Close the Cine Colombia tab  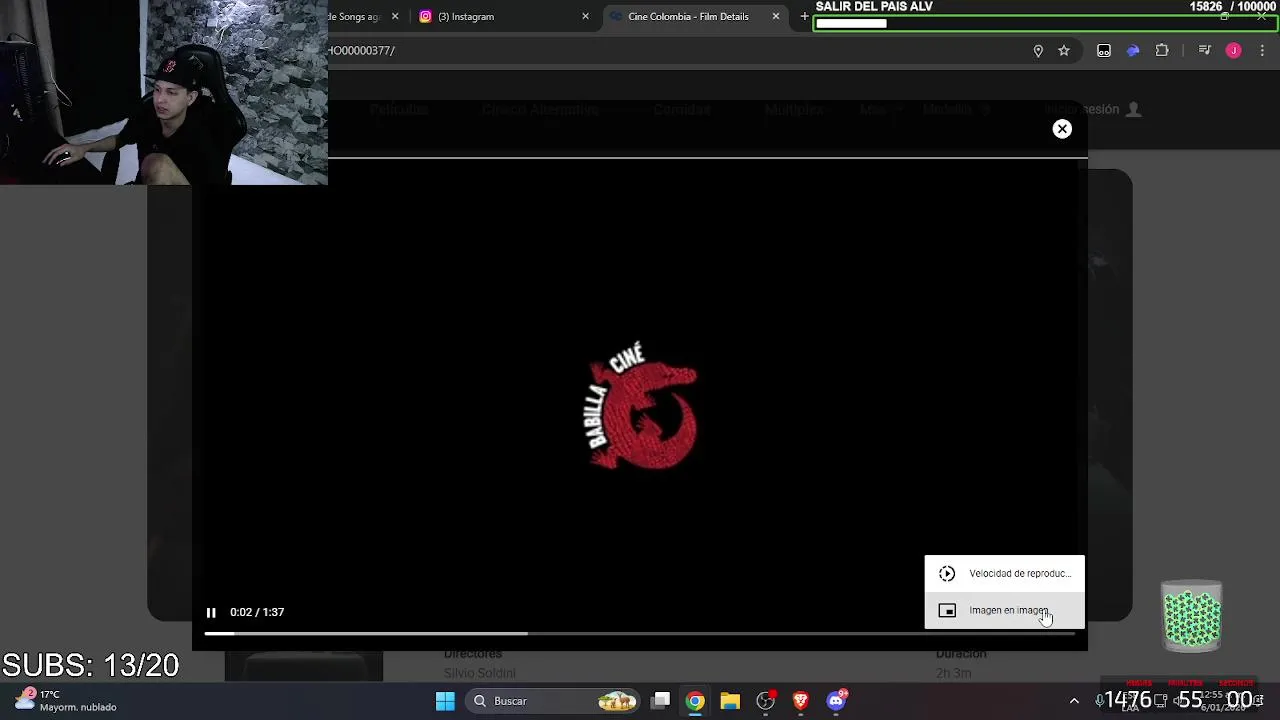pos(775,16)
